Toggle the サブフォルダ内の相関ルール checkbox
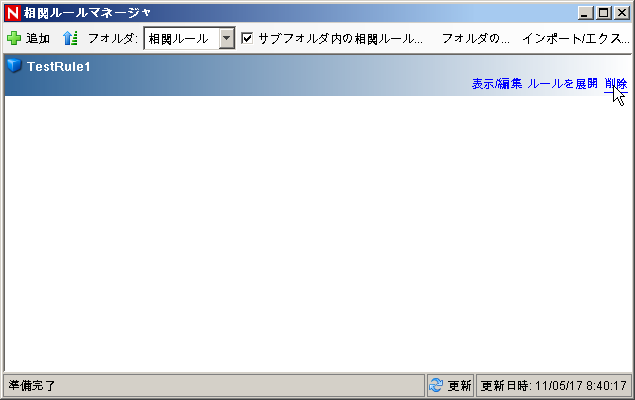The width and height of the screenshot is (635, 400). point(247,39)
